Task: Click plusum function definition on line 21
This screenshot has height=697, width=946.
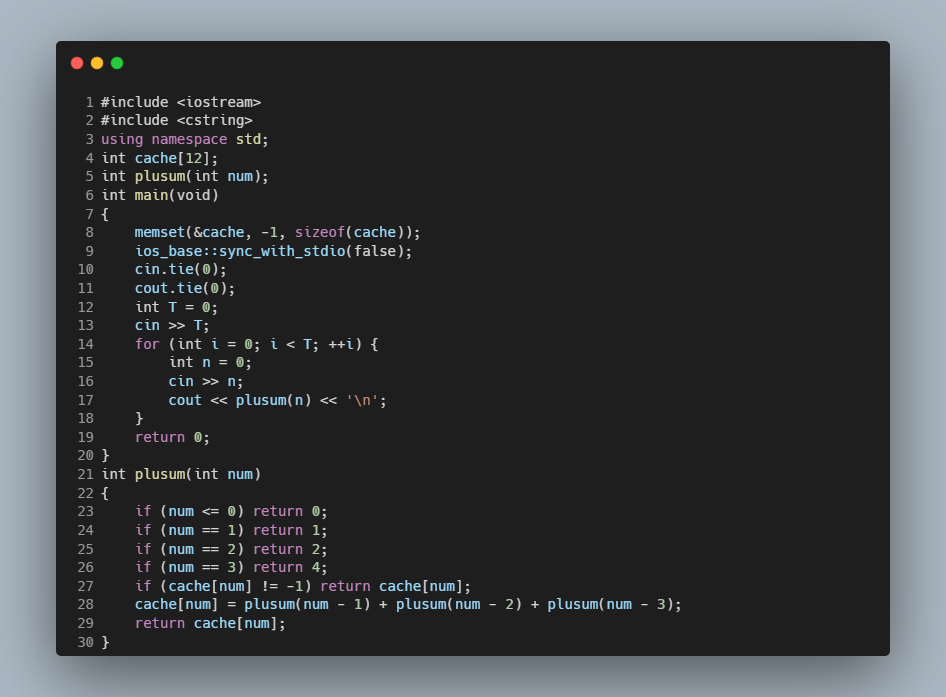Action: click(181, 474)
